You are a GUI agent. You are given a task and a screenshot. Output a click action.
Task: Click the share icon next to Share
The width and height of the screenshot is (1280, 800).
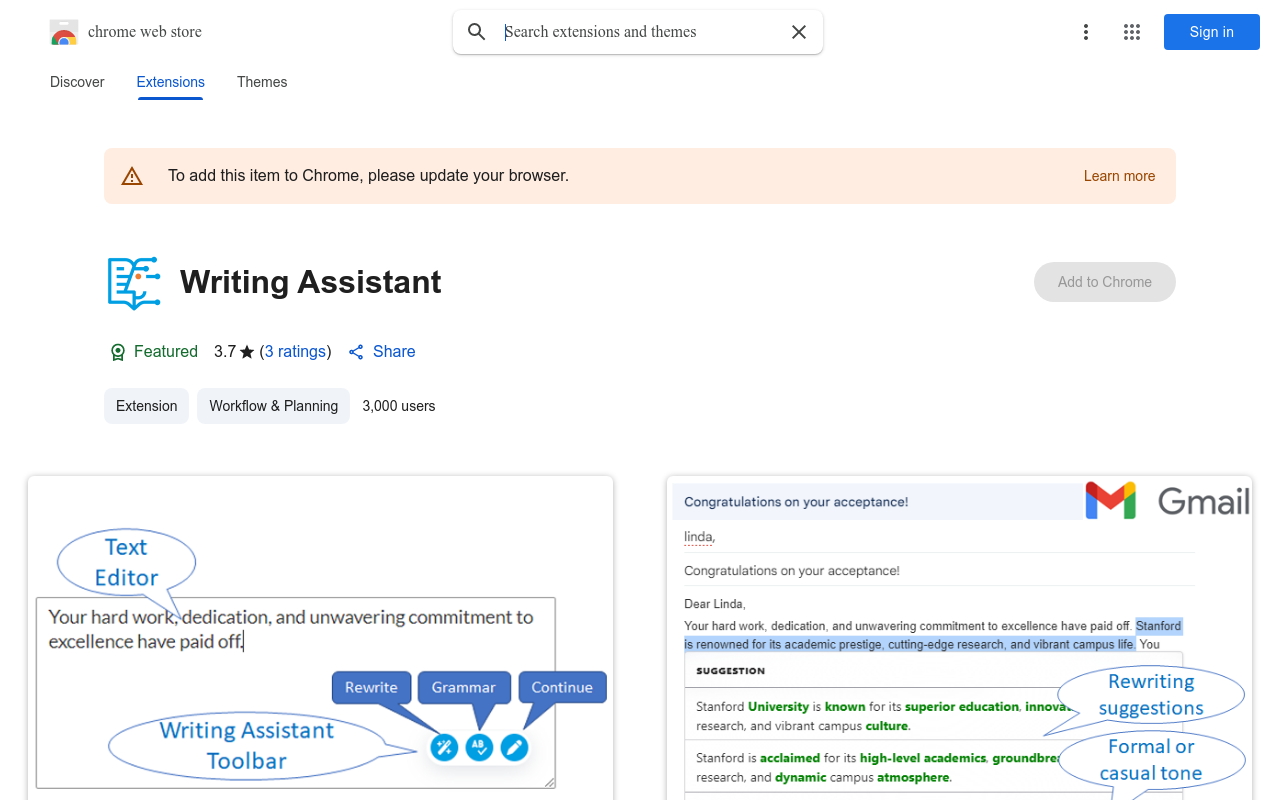tap(356, 352)
